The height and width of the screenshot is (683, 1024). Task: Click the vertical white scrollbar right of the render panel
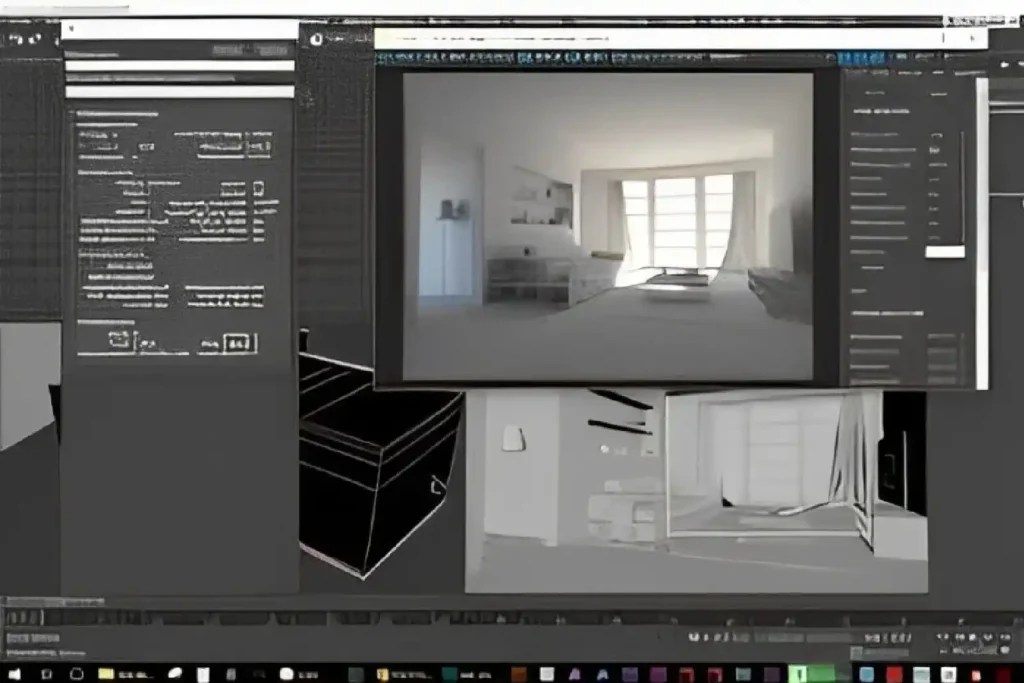(981, 232)
